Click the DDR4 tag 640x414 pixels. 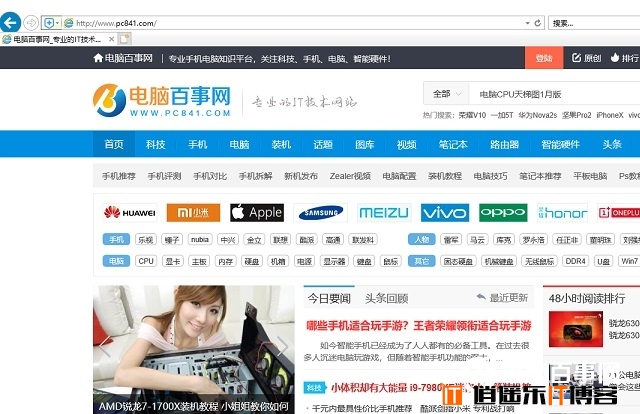[x=576, y=261]
